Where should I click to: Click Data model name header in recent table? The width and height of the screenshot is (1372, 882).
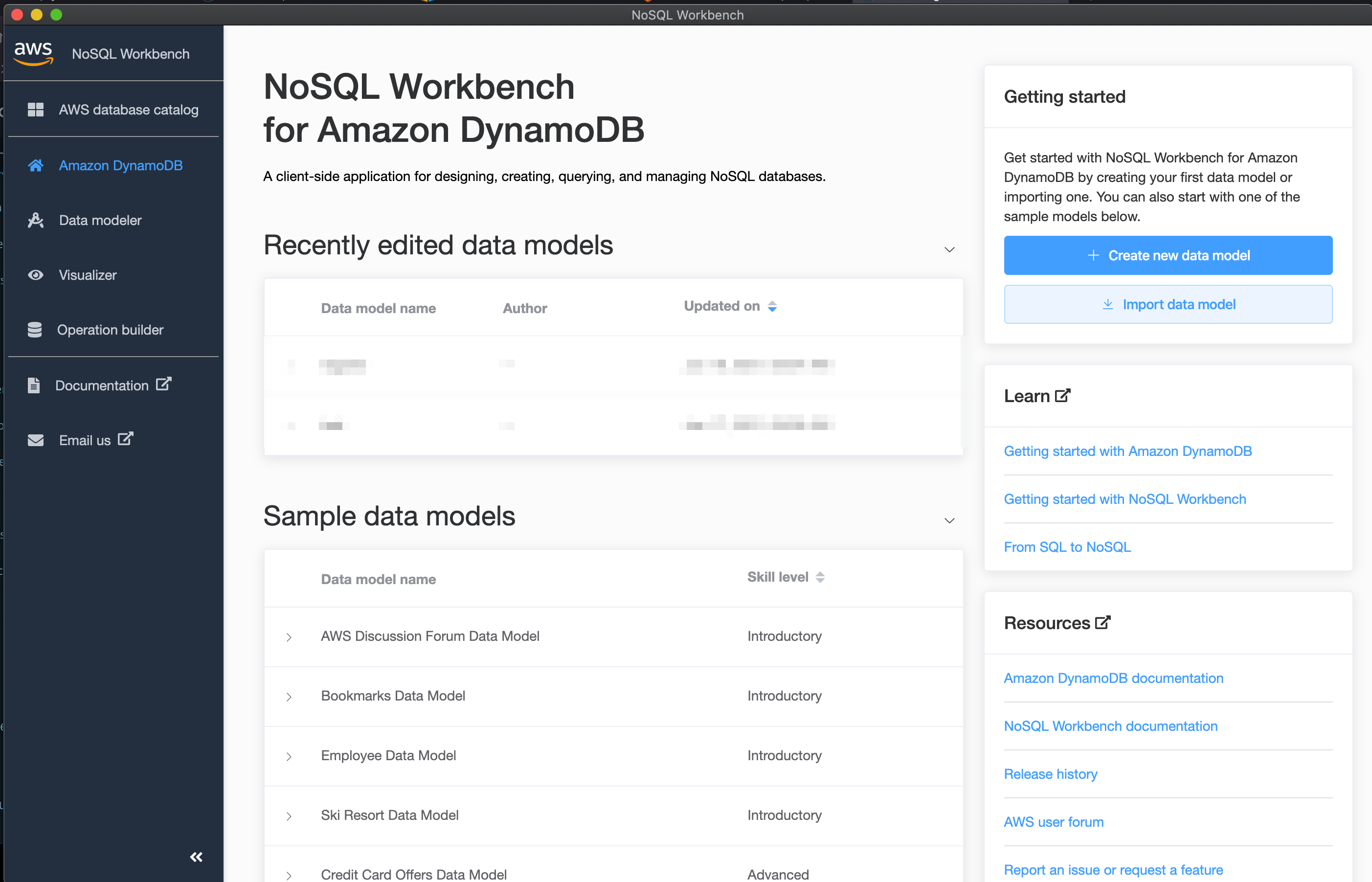pyautogui.click(x=378, y=308)
